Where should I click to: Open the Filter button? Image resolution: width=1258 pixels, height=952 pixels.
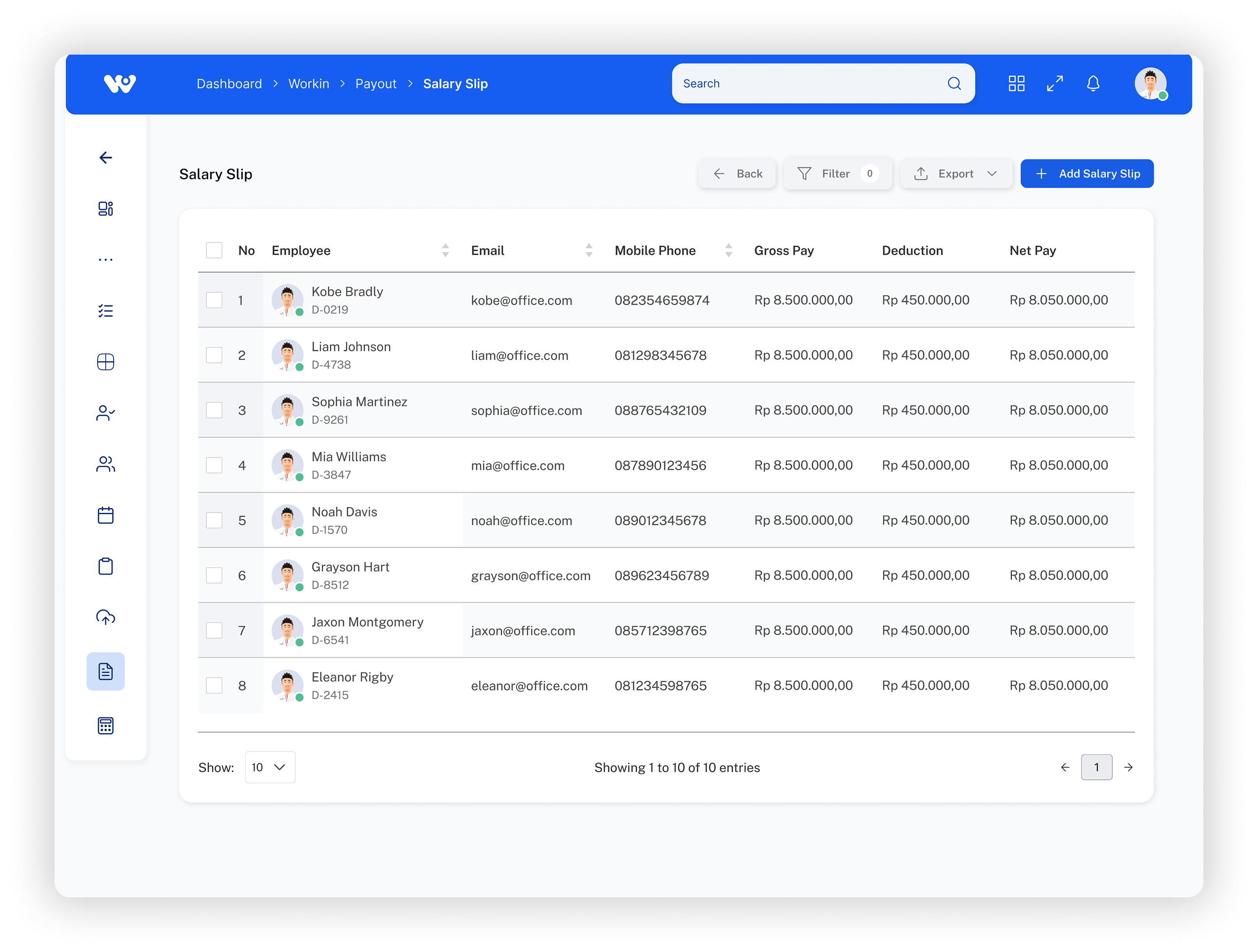(x=838, y=174)
